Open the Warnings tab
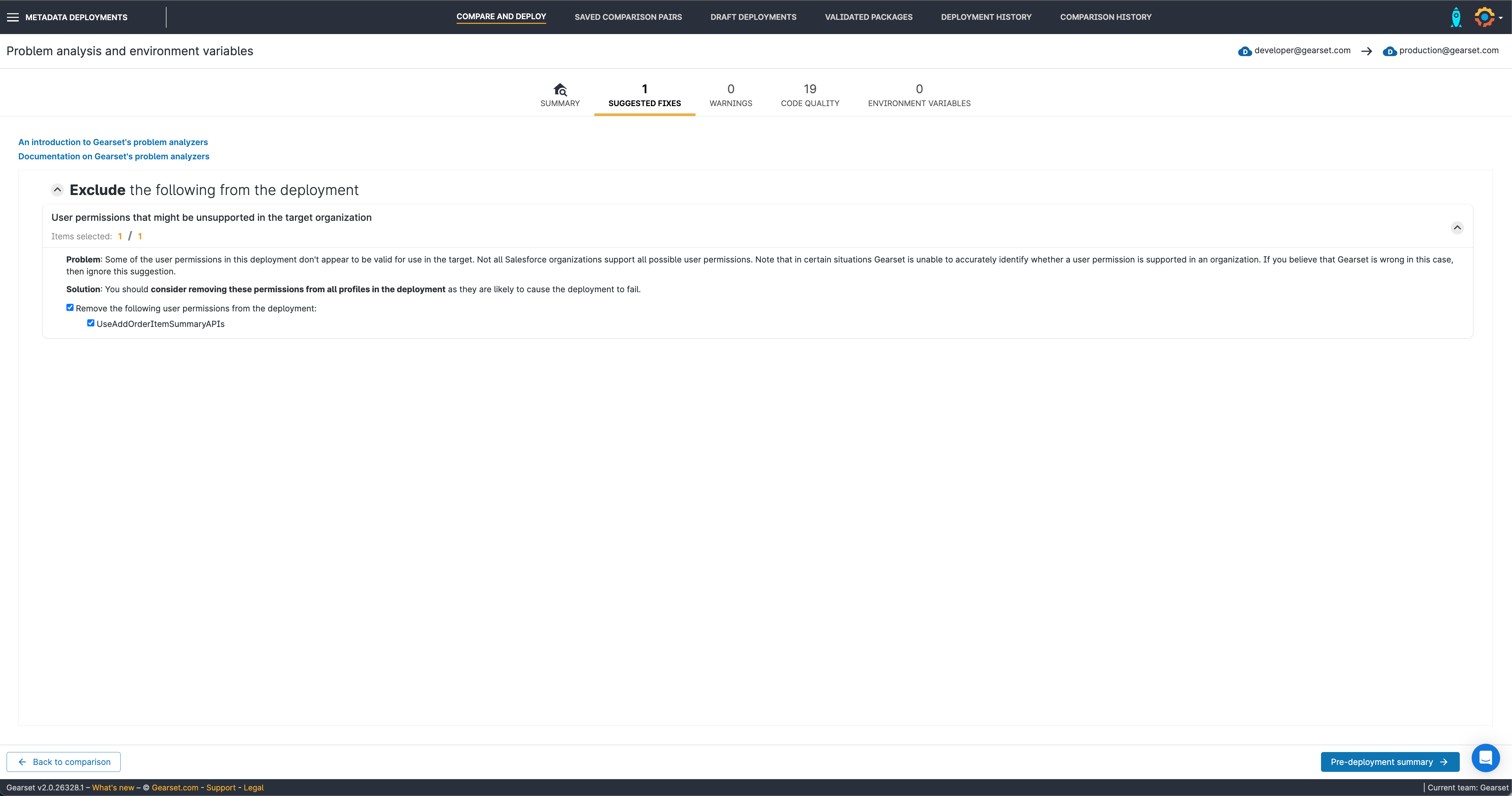The width and height of the screenshot is (1512, 796). (x=731, y=95)
